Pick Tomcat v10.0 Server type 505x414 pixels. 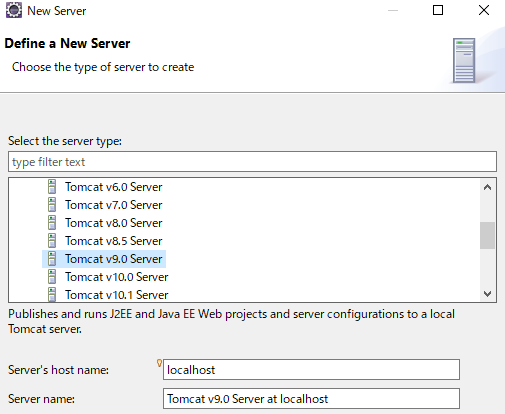click(116, 277)
